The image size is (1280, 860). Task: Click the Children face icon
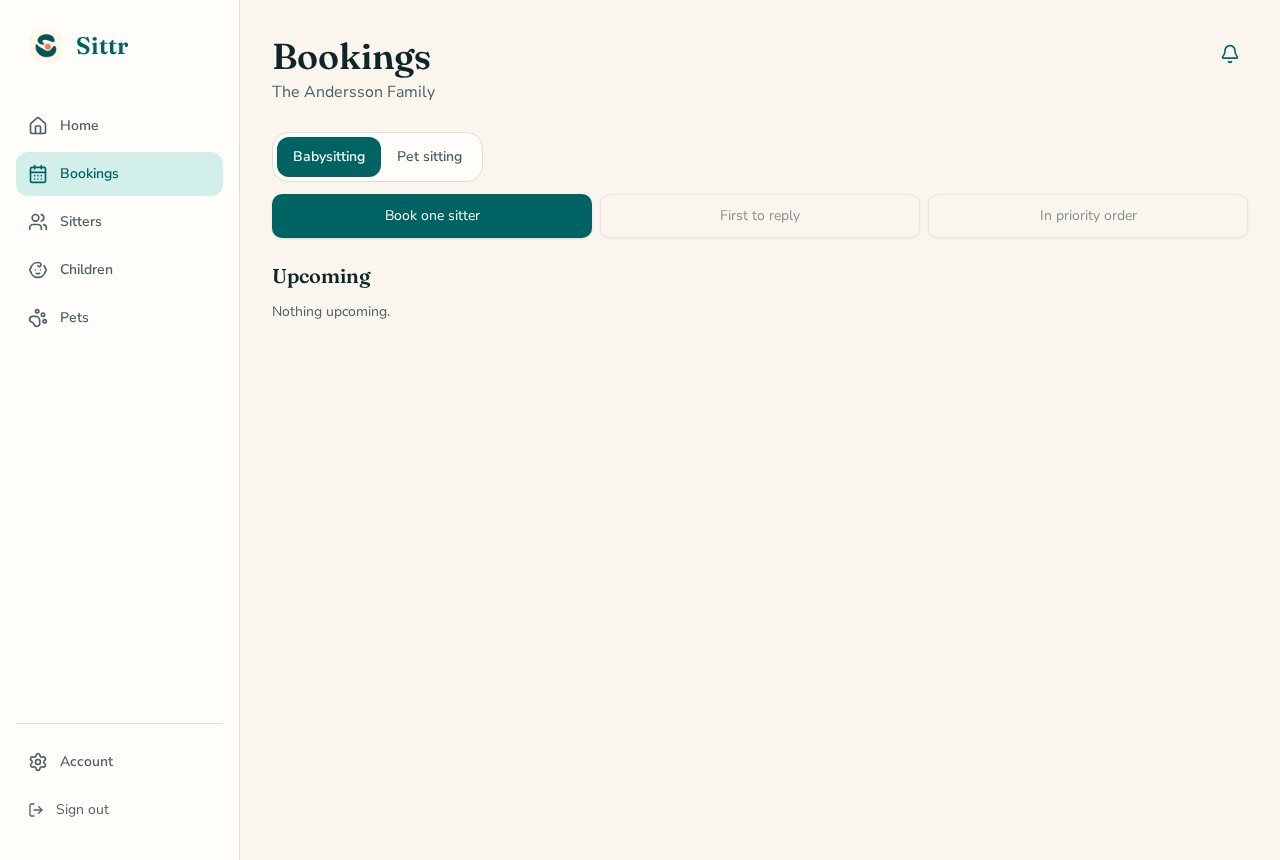coord(38,270)
